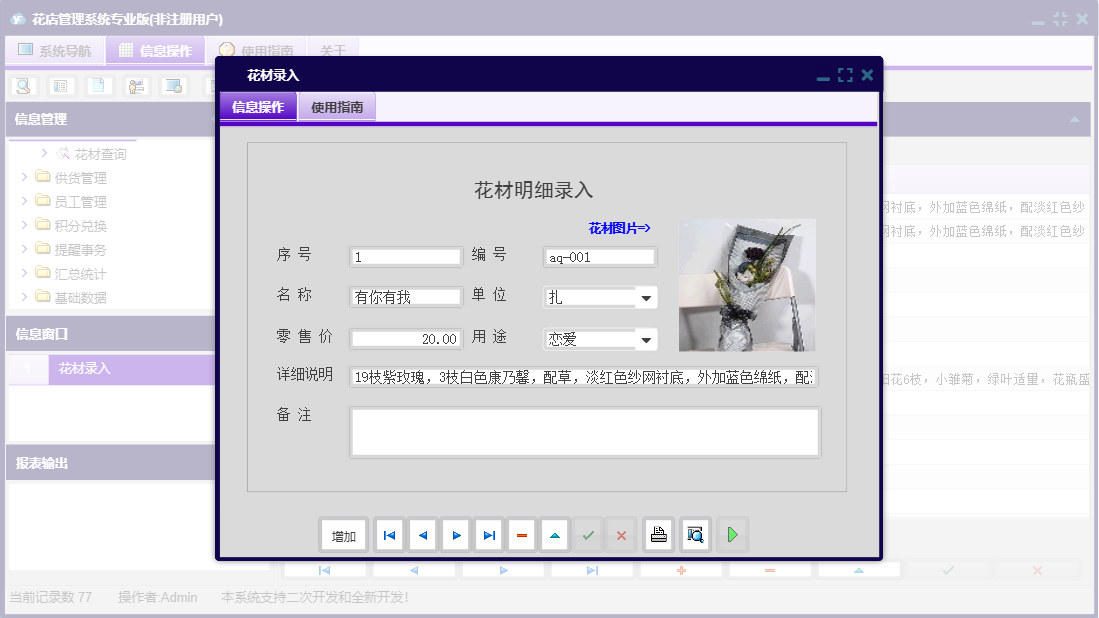The height and width of the screenshot is (618, 1099).
Task: Open the form list icon in the top toolbar
Action: point(60,86)
